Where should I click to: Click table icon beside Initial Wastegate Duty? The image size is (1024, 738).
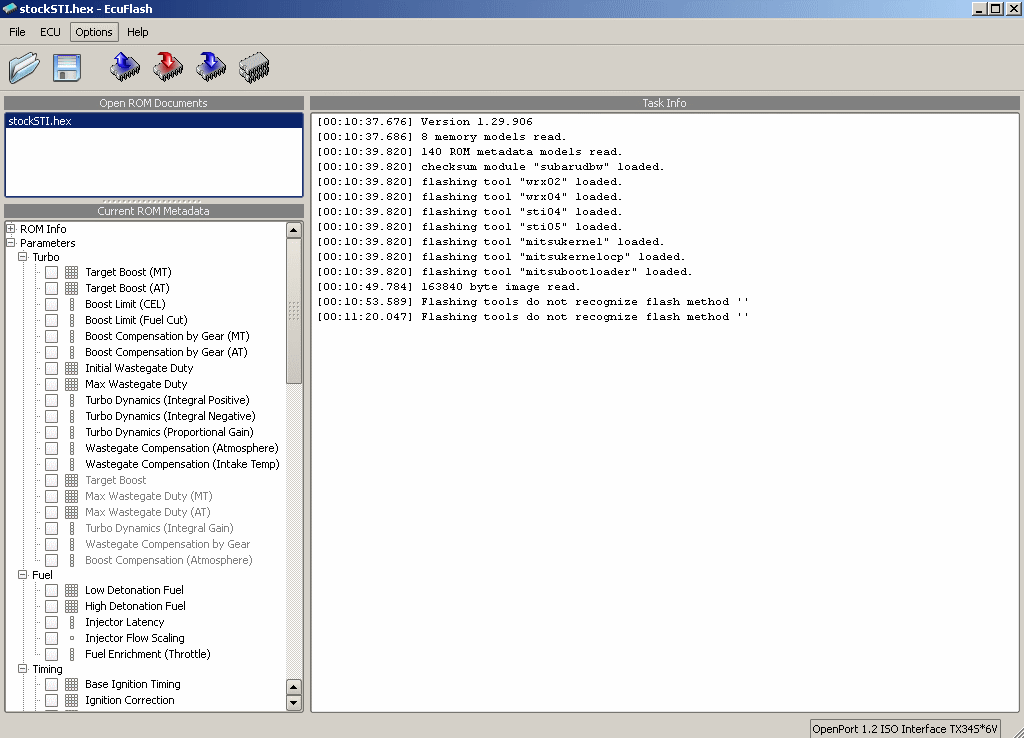click(72, 368)
